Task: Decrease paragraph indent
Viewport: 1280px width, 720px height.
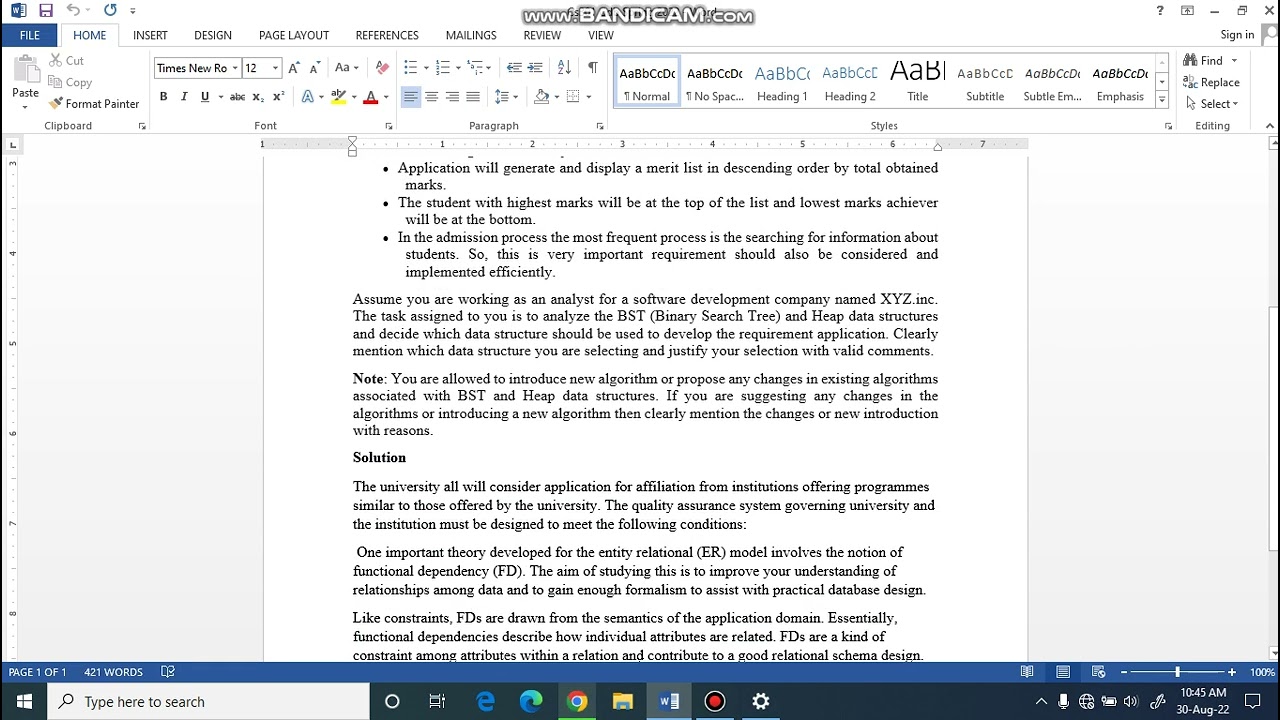Action: pyautogui.click(x=514, y=68)
